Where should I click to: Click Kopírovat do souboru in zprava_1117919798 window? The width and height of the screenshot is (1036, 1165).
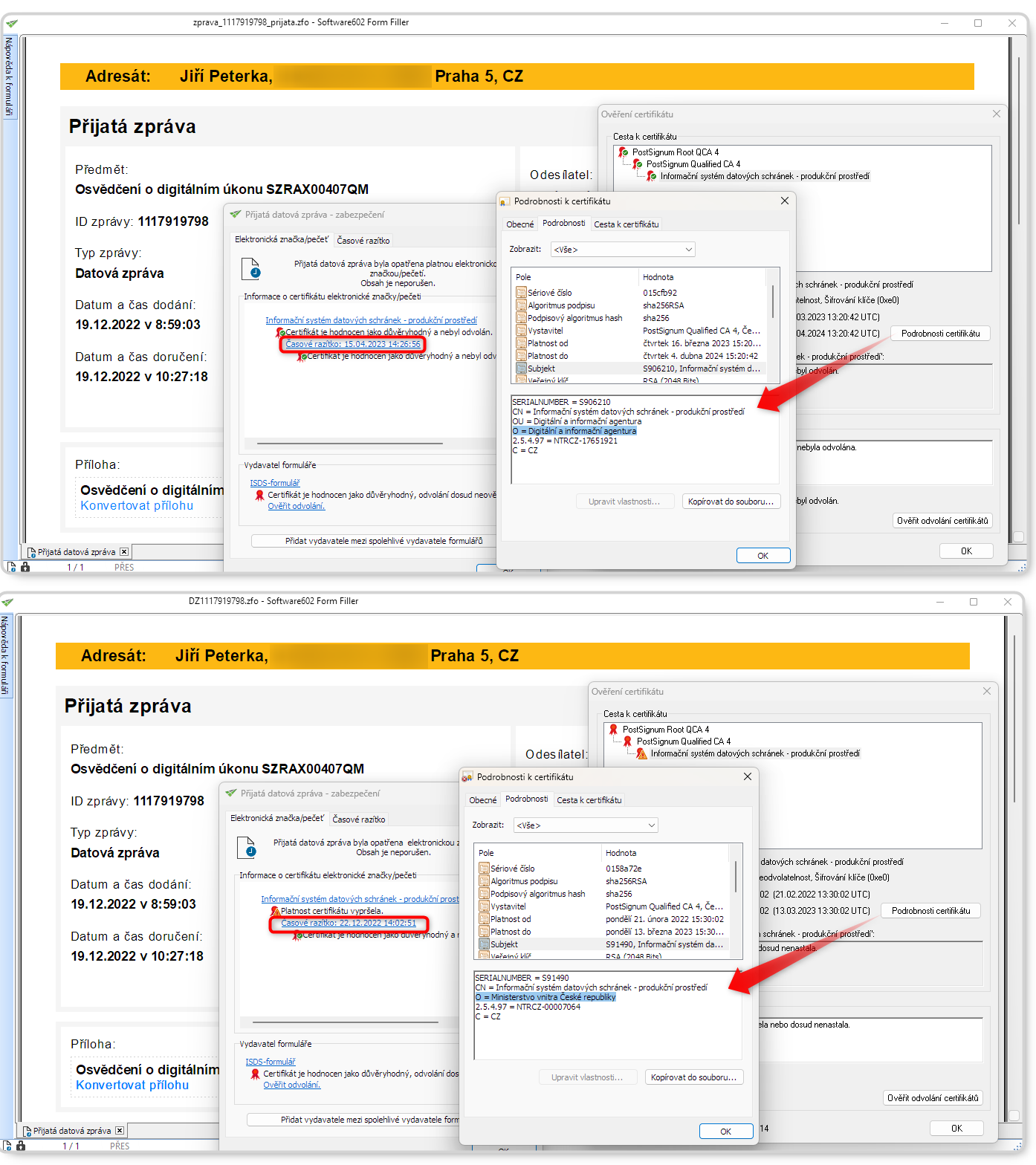click(731, 502)
